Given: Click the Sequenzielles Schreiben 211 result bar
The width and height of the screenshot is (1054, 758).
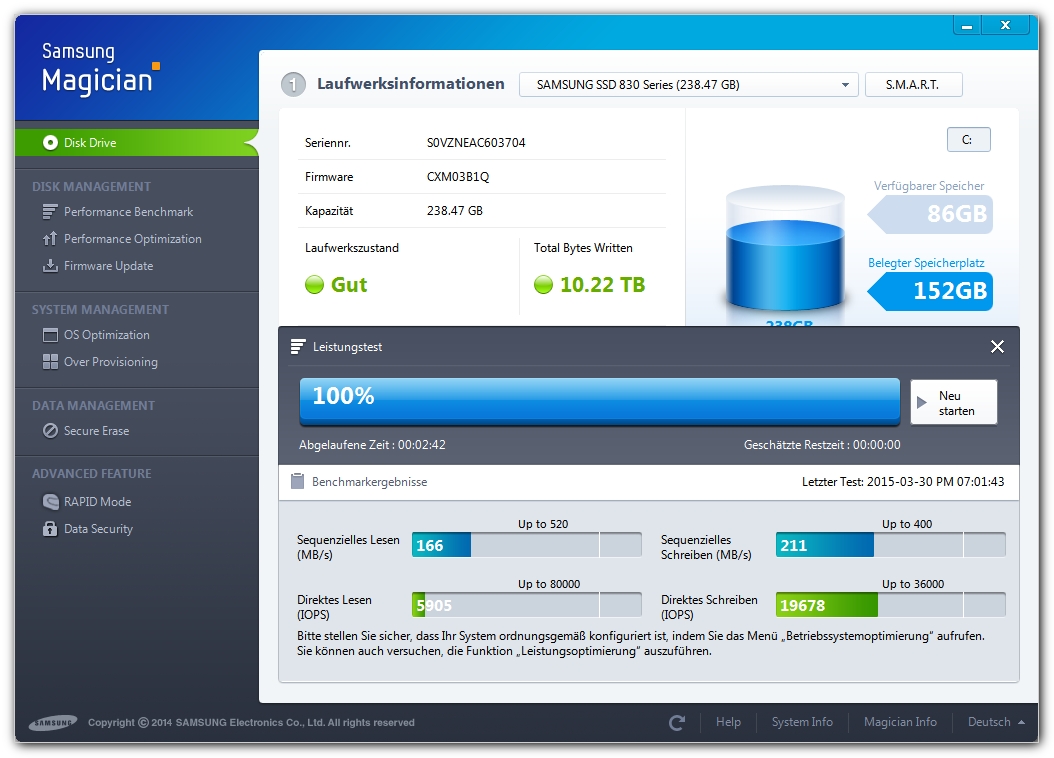Looking at the screenshot, I should coord(890,545).
